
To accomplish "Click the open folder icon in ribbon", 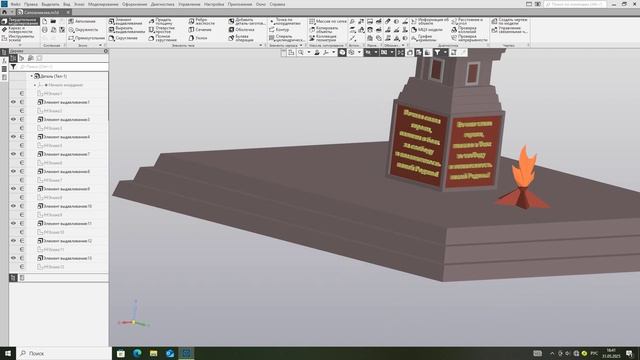I will point(53,21).
